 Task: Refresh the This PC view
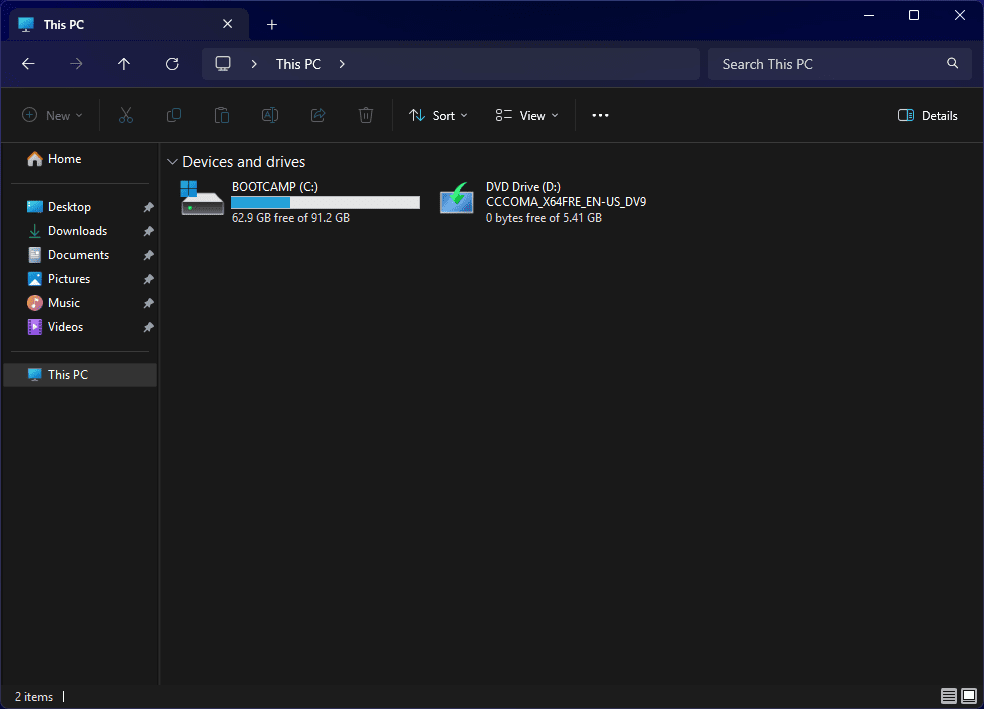(x=172, y=64)
